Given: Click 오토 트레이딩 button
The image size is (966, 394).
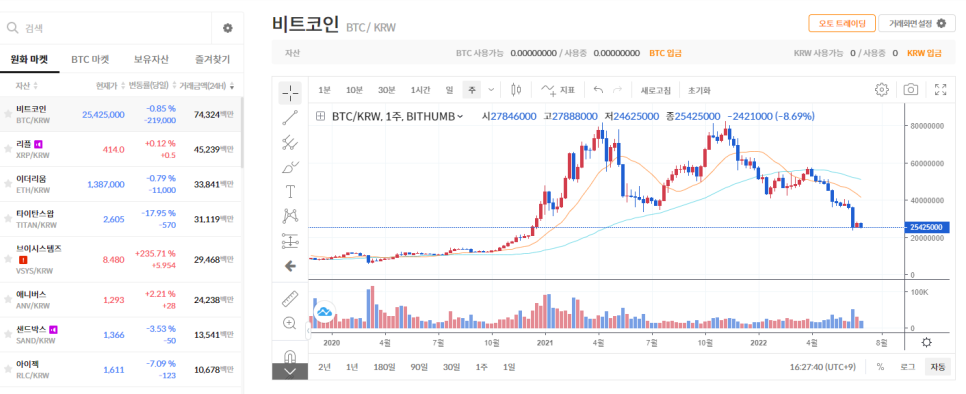Looking at the screenshot, I should (842, 23).
